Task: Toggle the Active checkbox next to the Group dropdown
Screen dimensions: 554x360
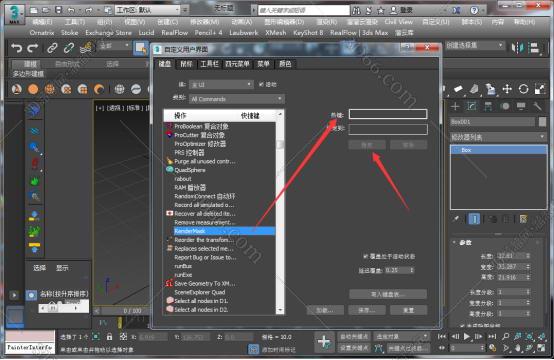Action: (x=261, y=84)
